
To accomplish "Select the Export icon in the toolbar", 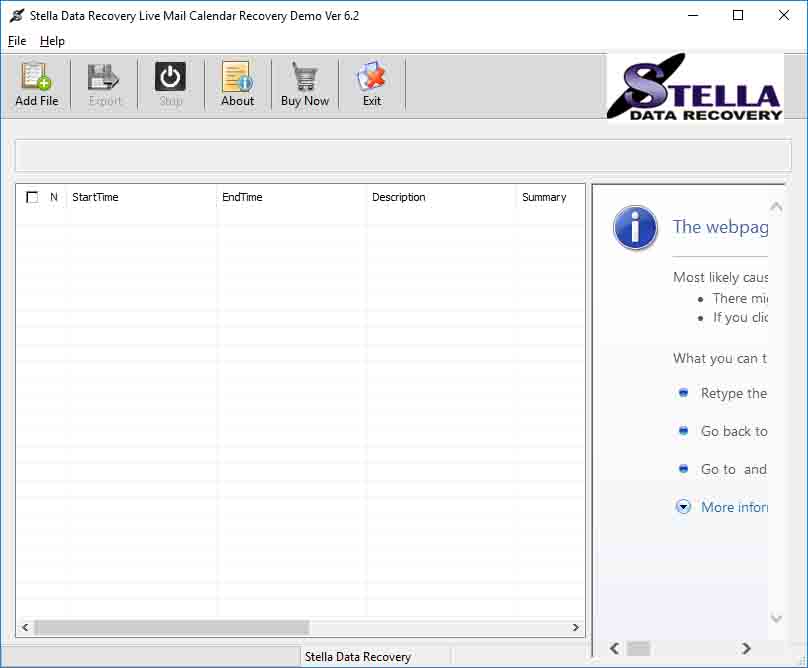I will pyautogui.click(x=103, y=83).
